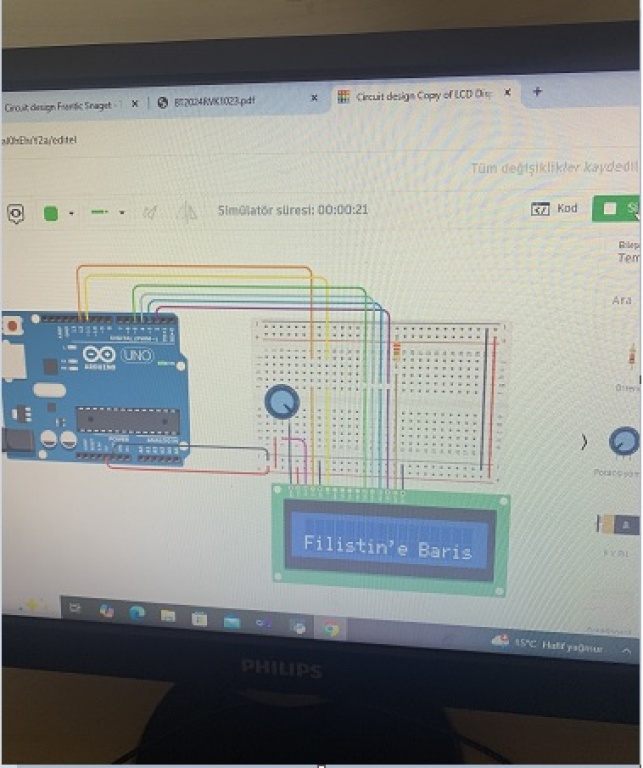Click the potentiometer knob on the breadboard
The width and height of the screenshot is (643, 768).
(282, 402)
